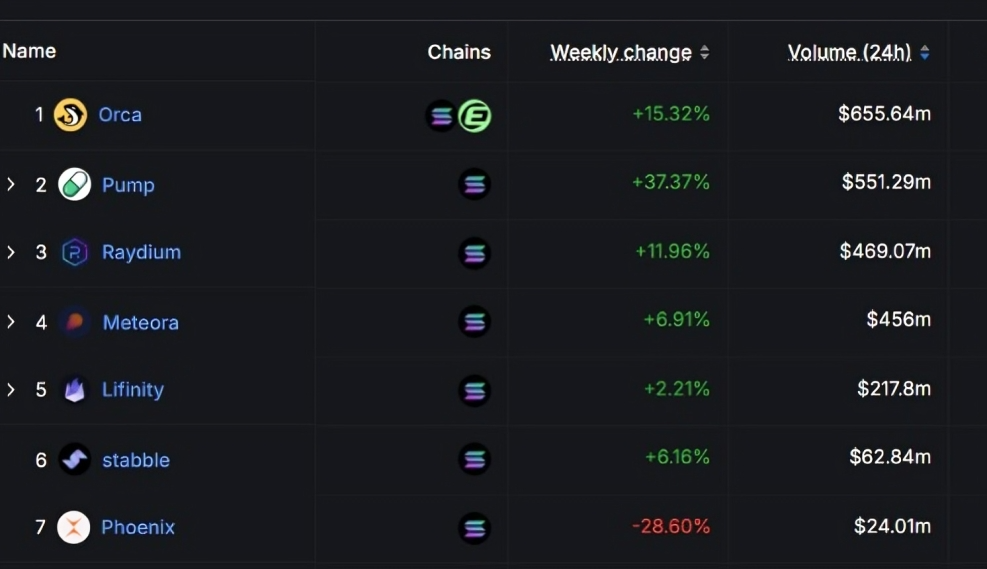Click the Pump pill logo icon

[75, 184]
